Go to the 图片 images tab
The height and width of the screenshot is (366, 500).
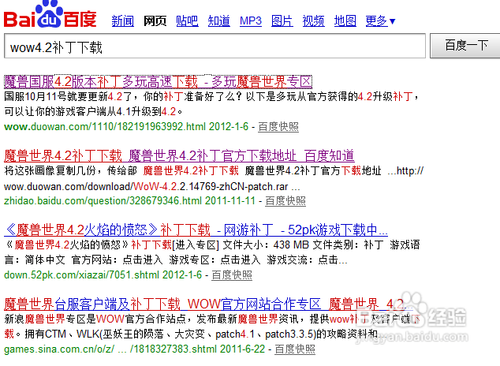tap(282, 21)
